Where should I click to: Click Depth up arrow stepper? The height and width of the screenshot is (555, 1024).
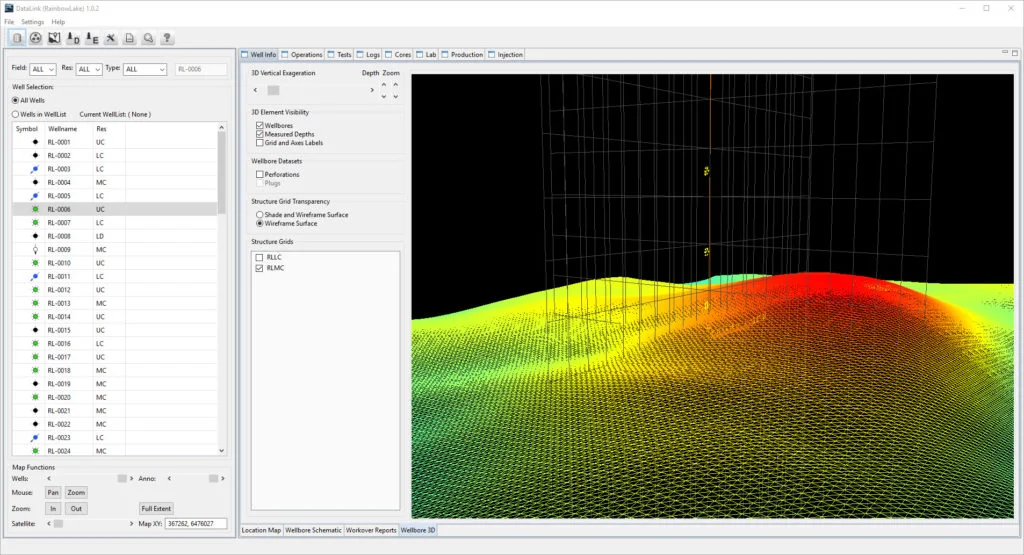point(383,85)
